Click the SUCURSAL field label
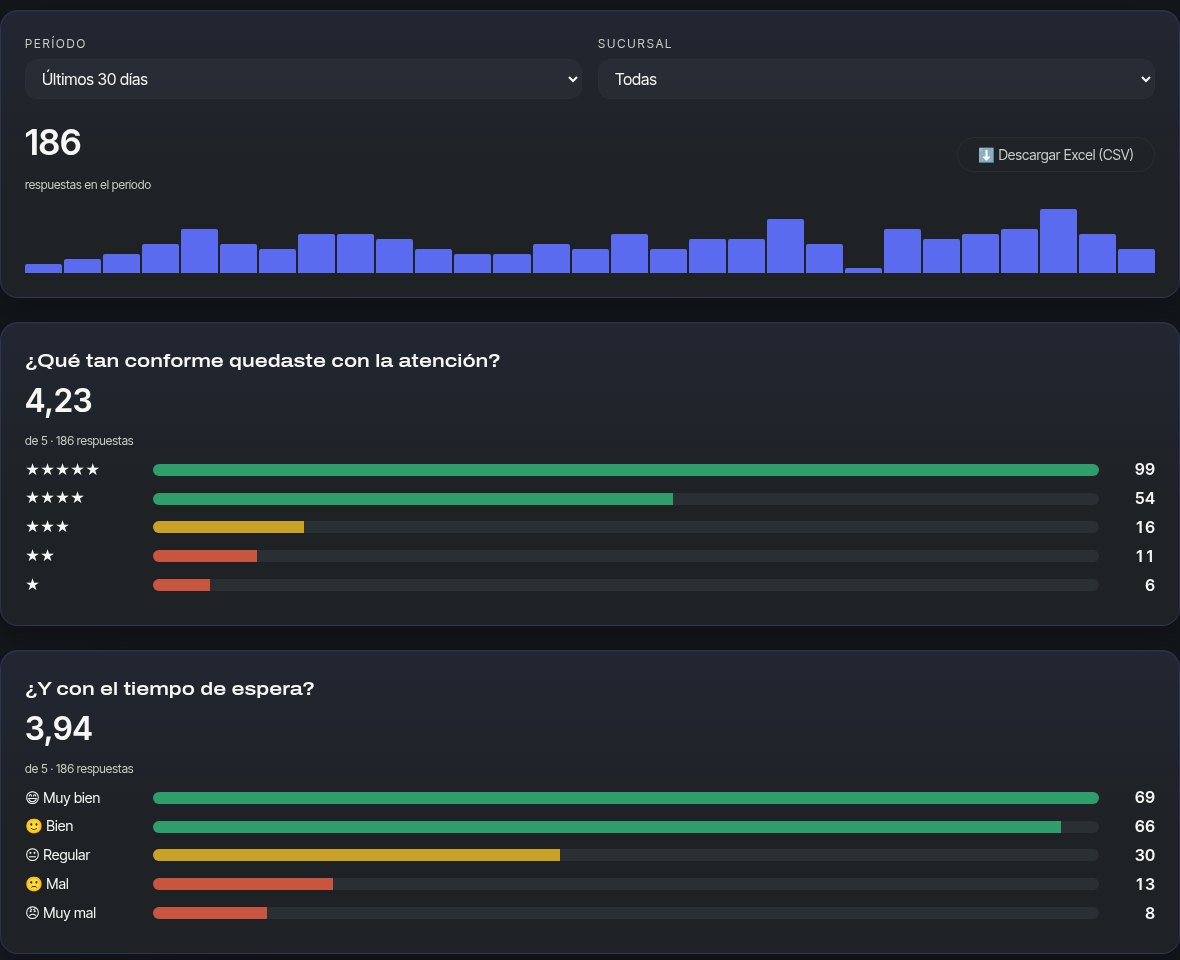Image resolution: width=1180 pixels, height=960 pixels. click(634, 44)
